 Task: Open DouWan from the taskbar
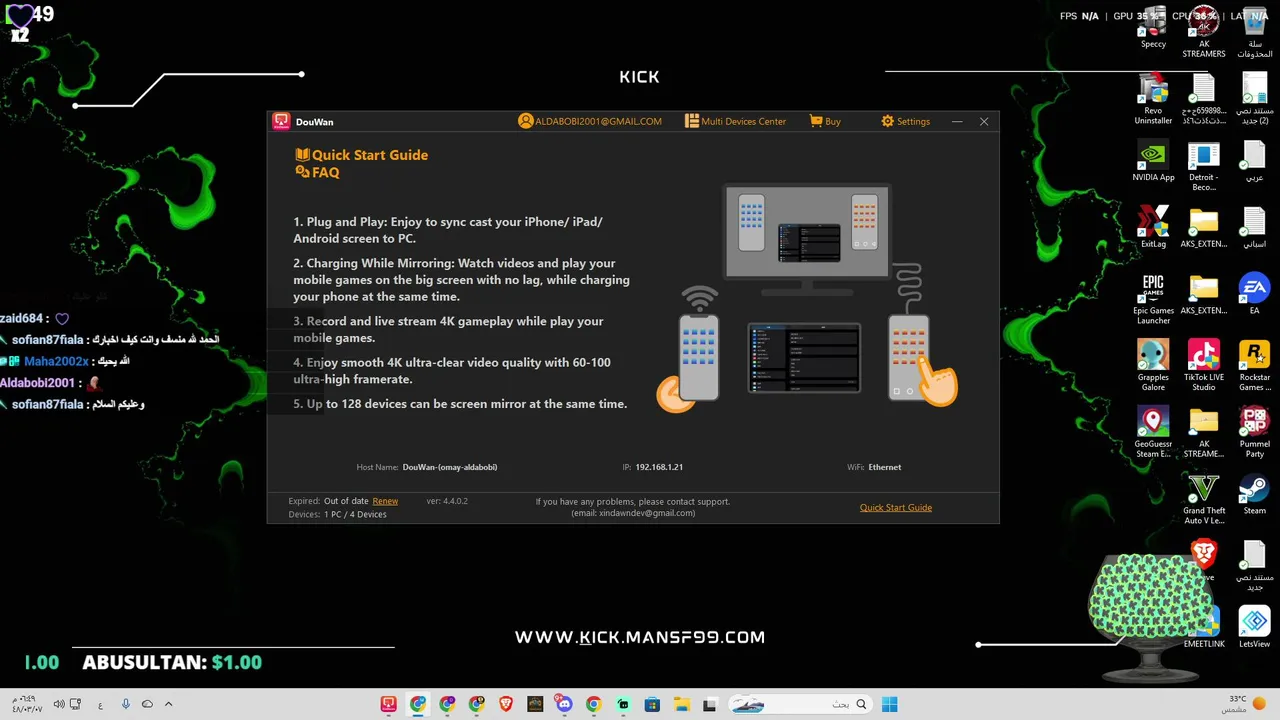point(388,704)
